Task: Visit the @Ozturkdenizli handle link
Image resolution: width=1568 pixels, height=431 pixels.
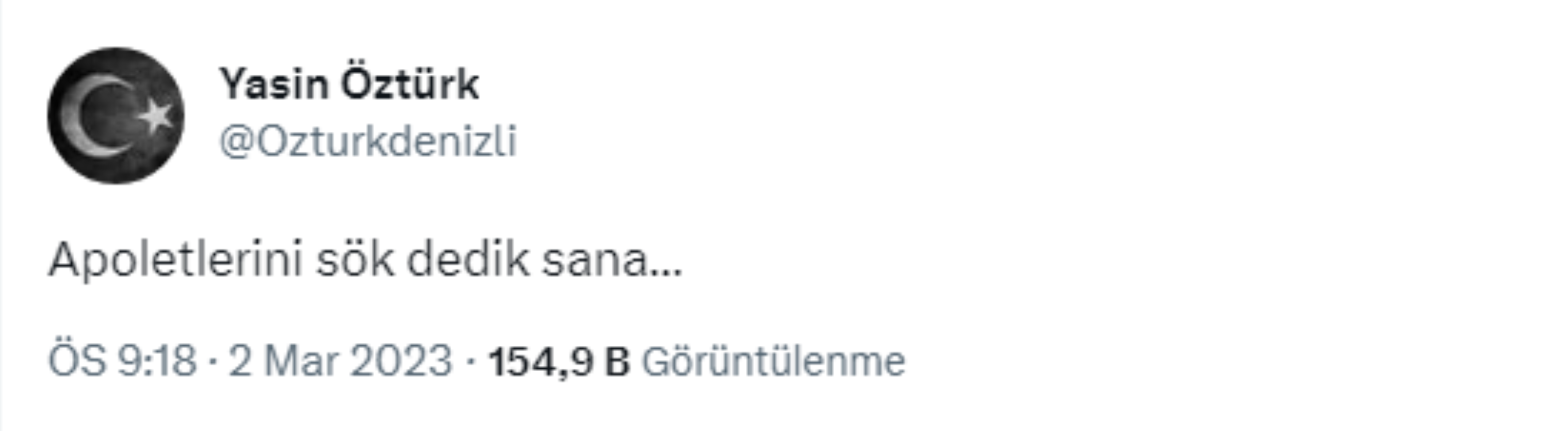Action: (x=367, y=141)
